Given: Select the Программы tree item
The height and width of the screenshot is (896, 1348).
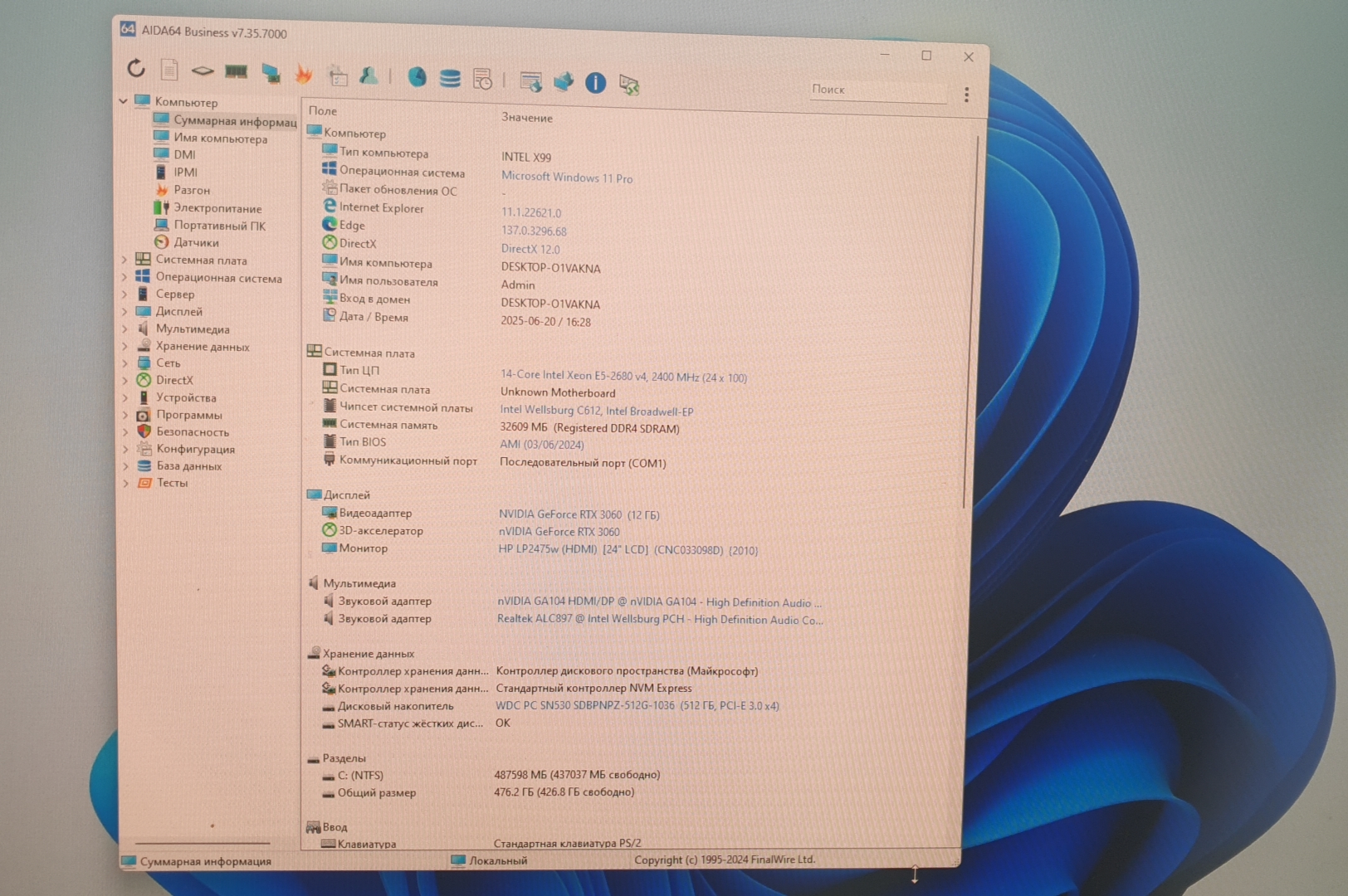Looking at the screenshot, I should click(x=189, y=415).
